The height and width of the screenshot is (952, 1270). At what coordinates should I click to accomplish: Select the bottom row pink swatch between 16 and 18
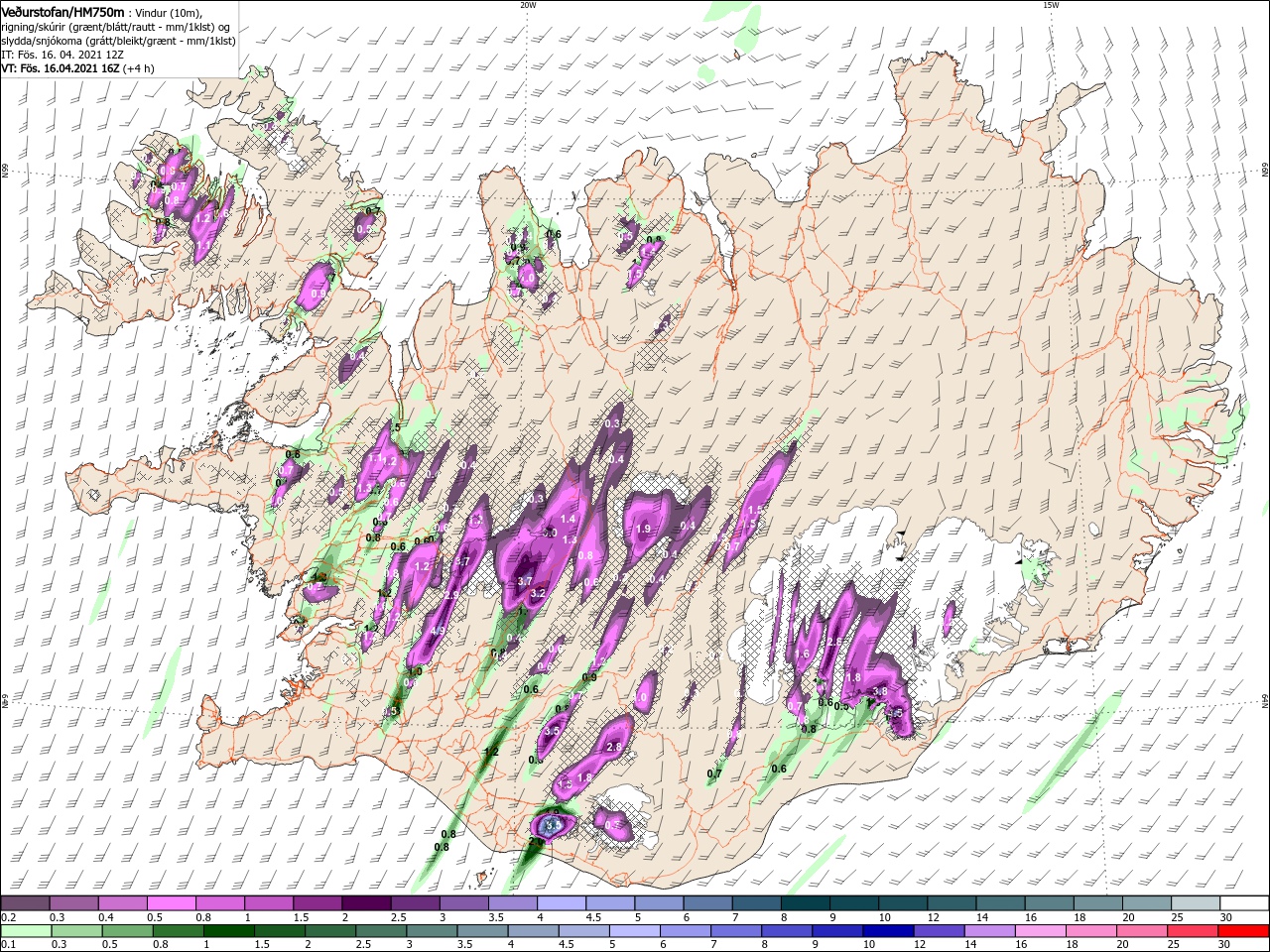1041,931
